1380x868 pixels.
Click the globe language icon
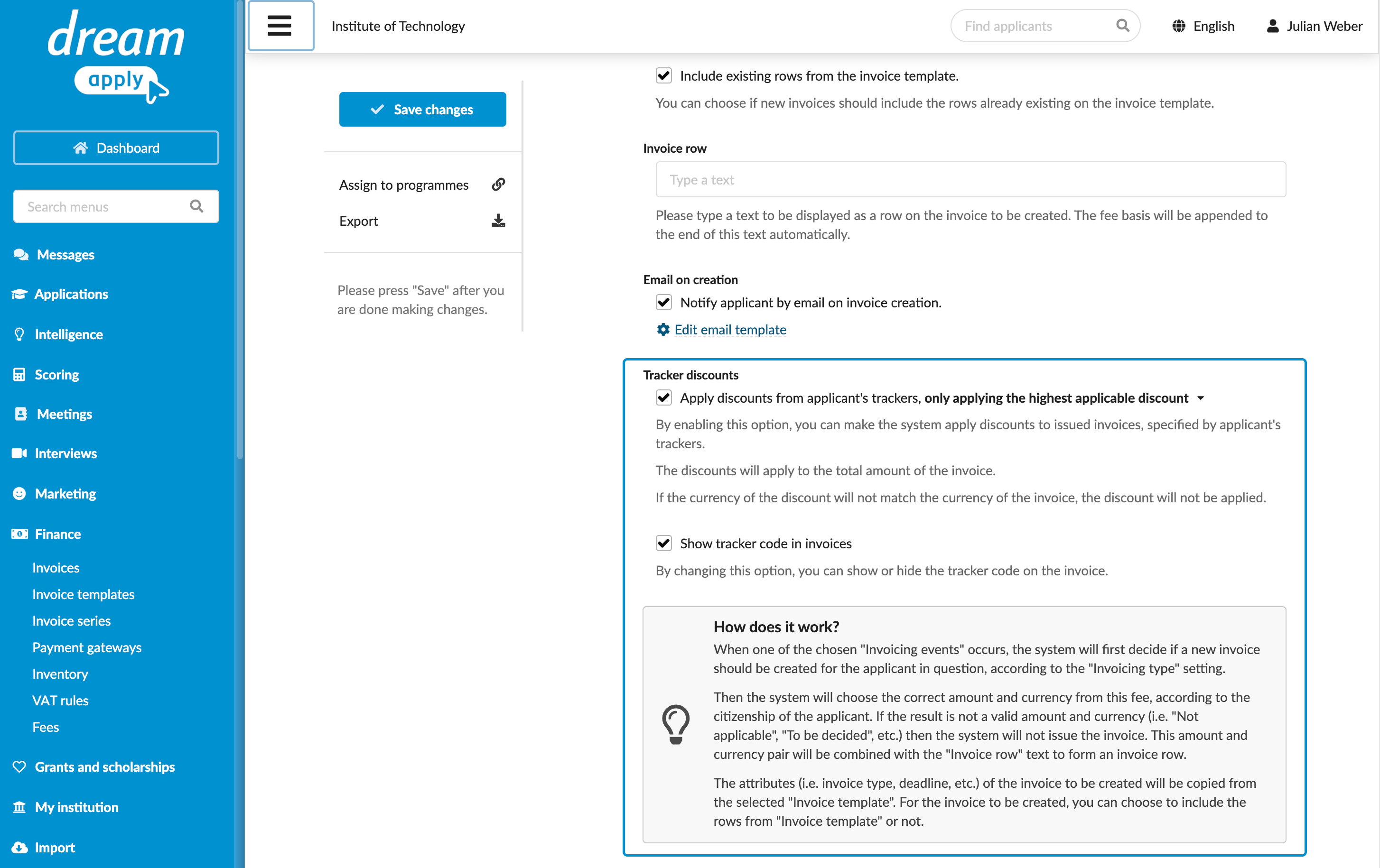(x=1178, y=26)
